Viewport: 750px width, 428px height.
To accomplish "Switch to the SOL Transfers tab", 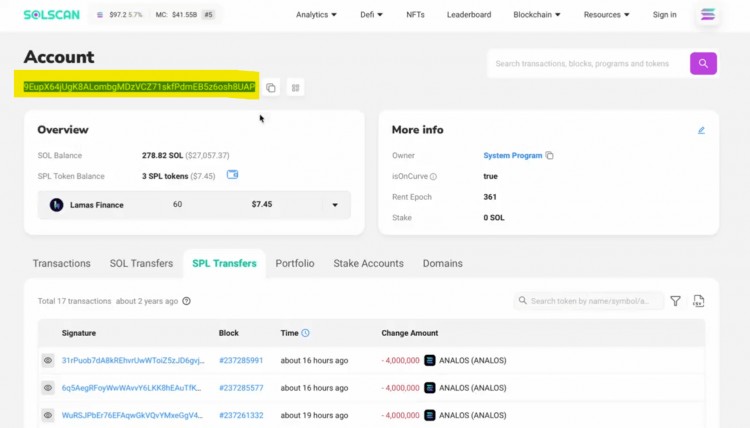I will click(141, 264).
